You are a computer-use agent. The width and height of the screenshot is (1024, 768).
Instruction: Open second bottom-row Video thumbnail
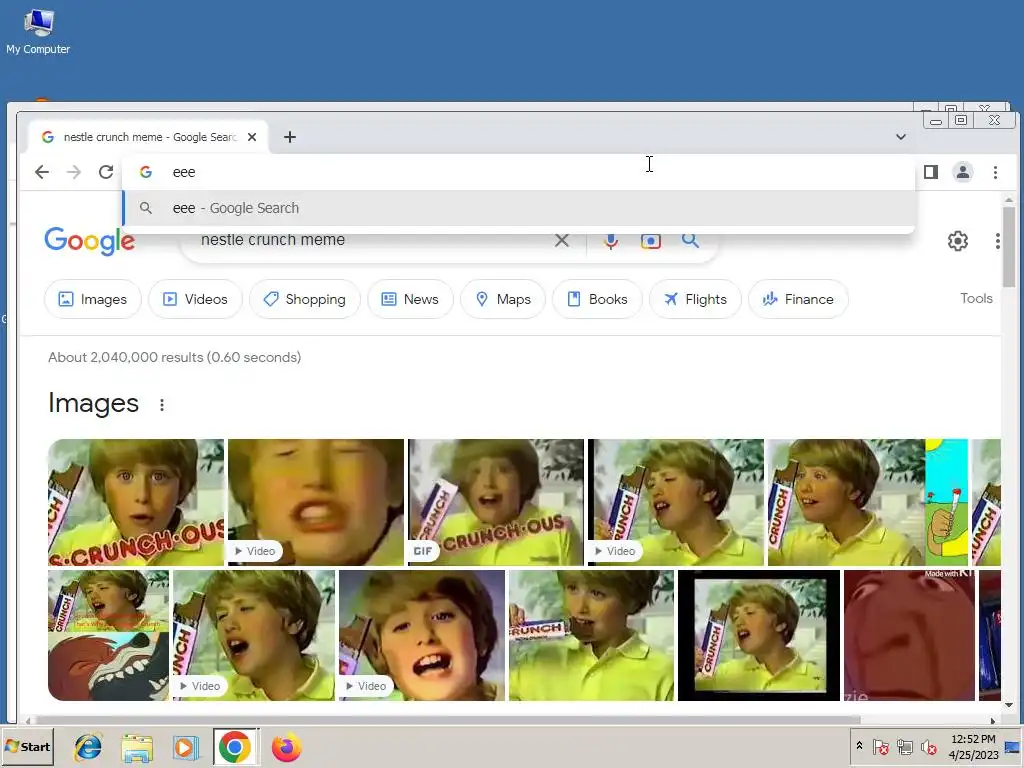[254, 635]
